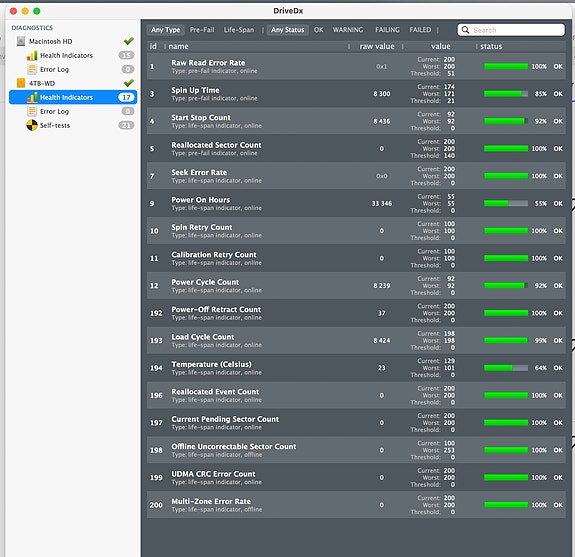Screen dimensions: 575x557
Task: Click the Macintosh HD drive icon
Action: pos(21,41)
